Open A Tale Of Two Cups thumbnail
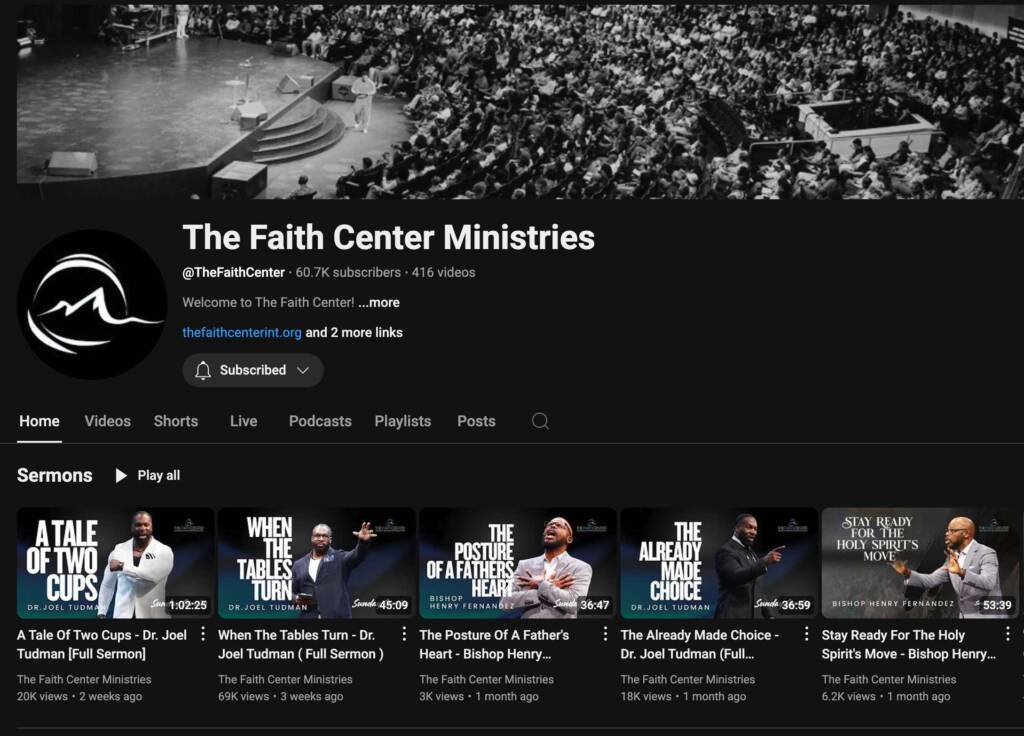 pos(116,563)
